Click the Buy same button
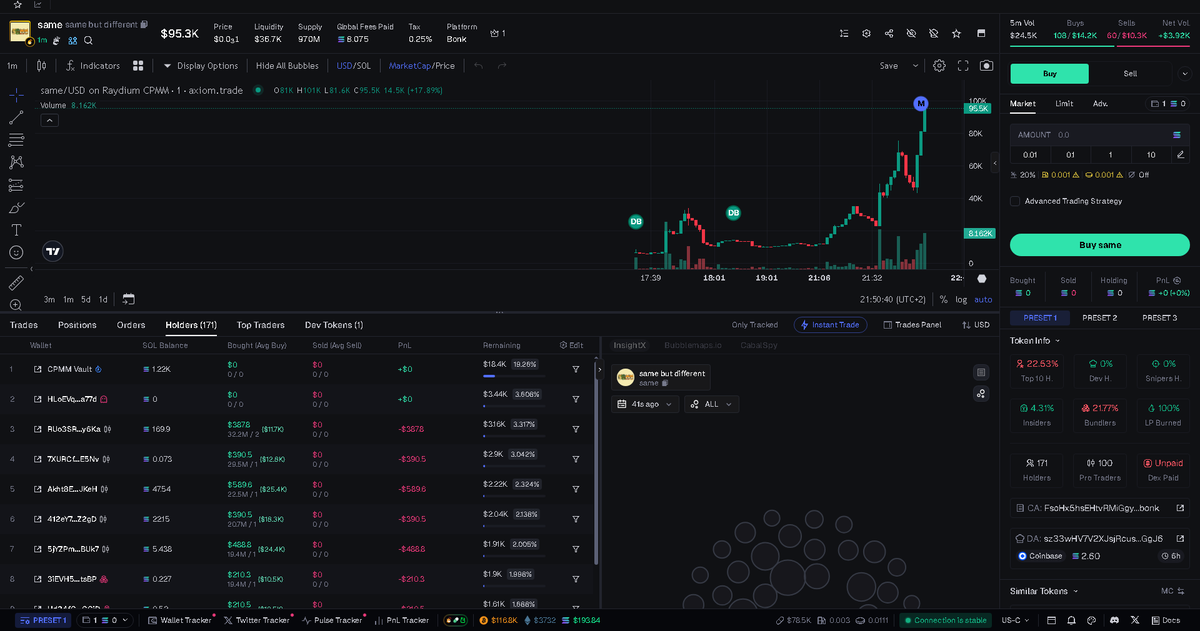This screenshot has width=1200, height=631. [x=1100, y=245]
